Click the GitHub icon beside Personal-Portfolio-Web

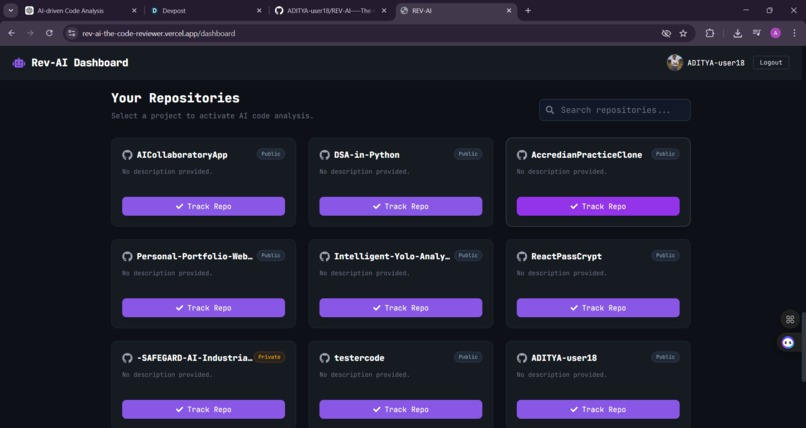127,256
